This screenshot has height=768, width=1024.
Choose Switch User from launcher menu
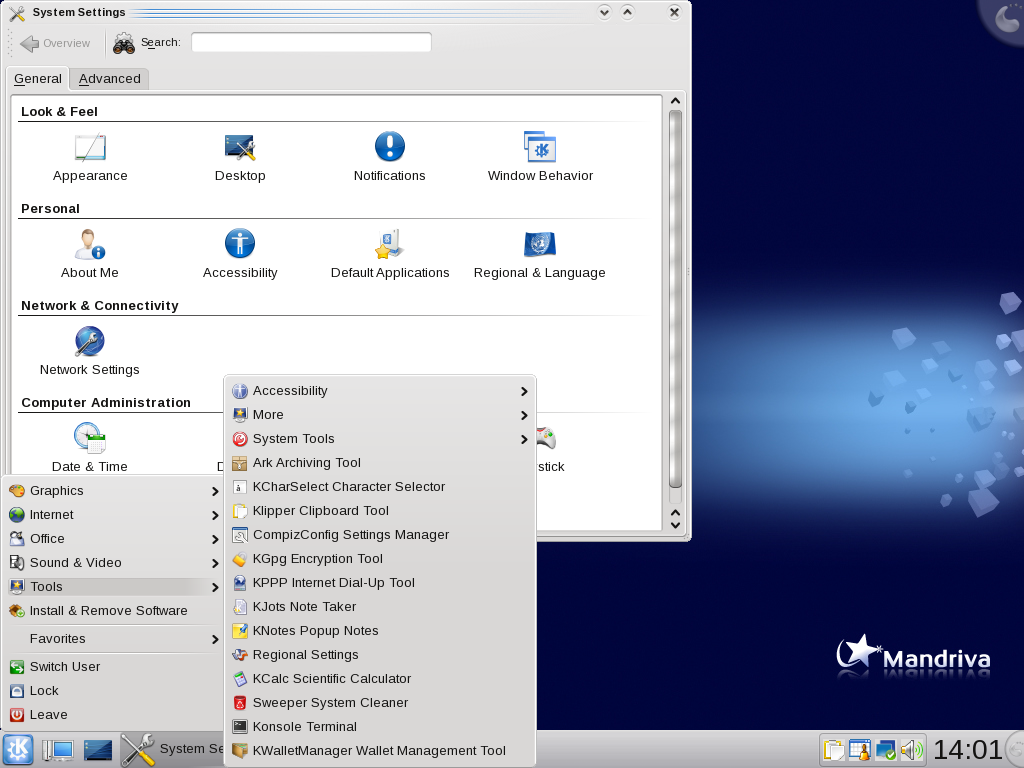[114, 667]
